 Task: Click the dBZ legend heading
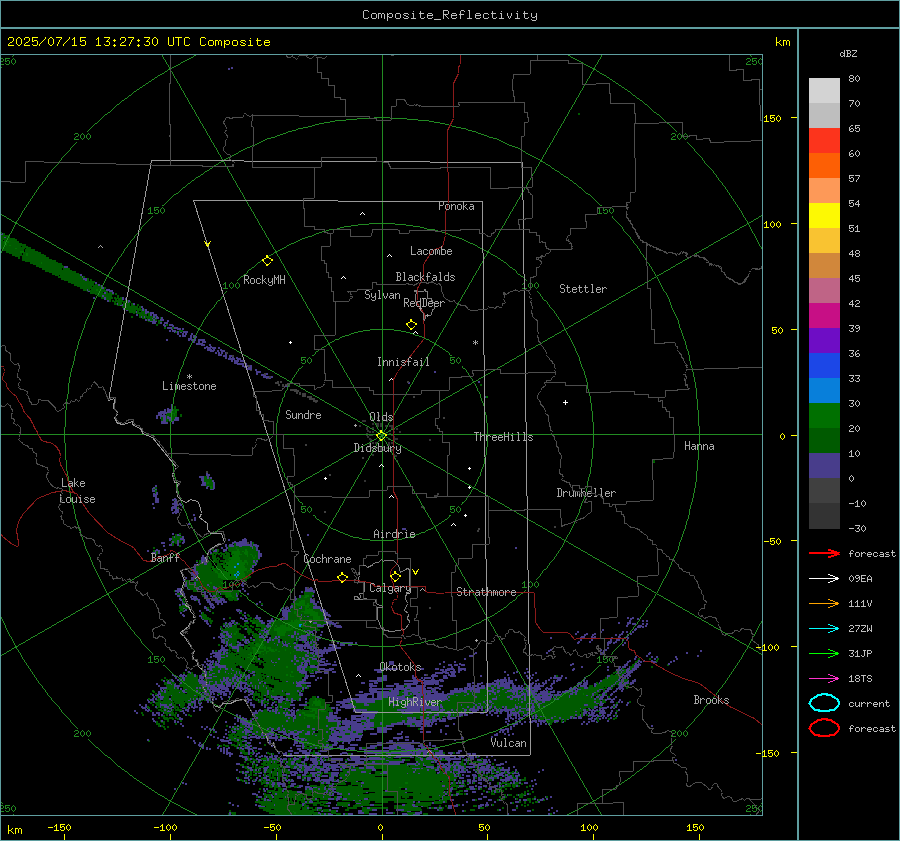(x=848, y=53)
